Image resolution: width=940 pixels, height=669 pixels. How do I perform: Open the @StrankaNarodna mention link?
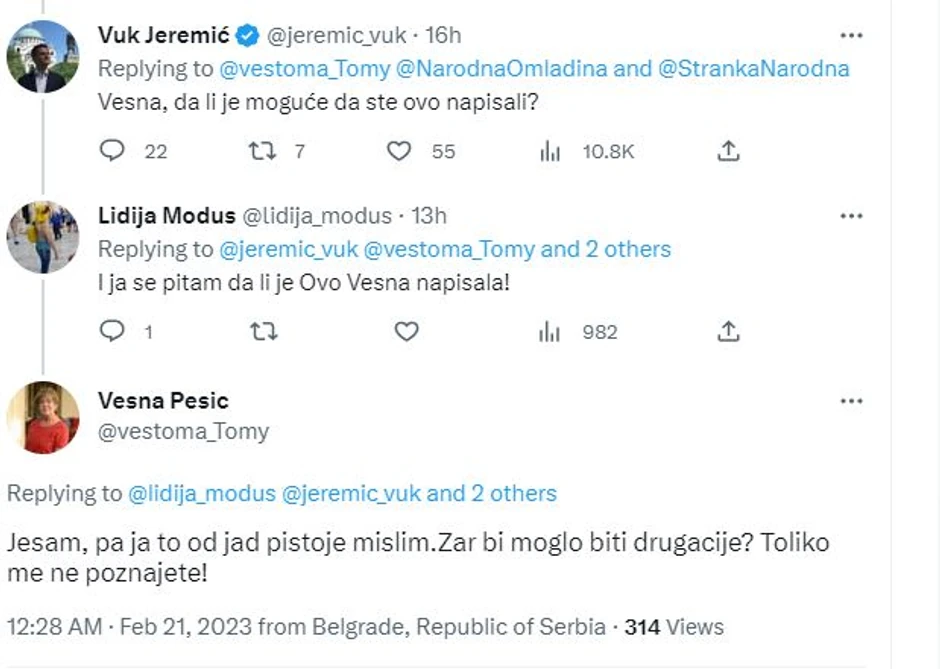tap(754, 69)
